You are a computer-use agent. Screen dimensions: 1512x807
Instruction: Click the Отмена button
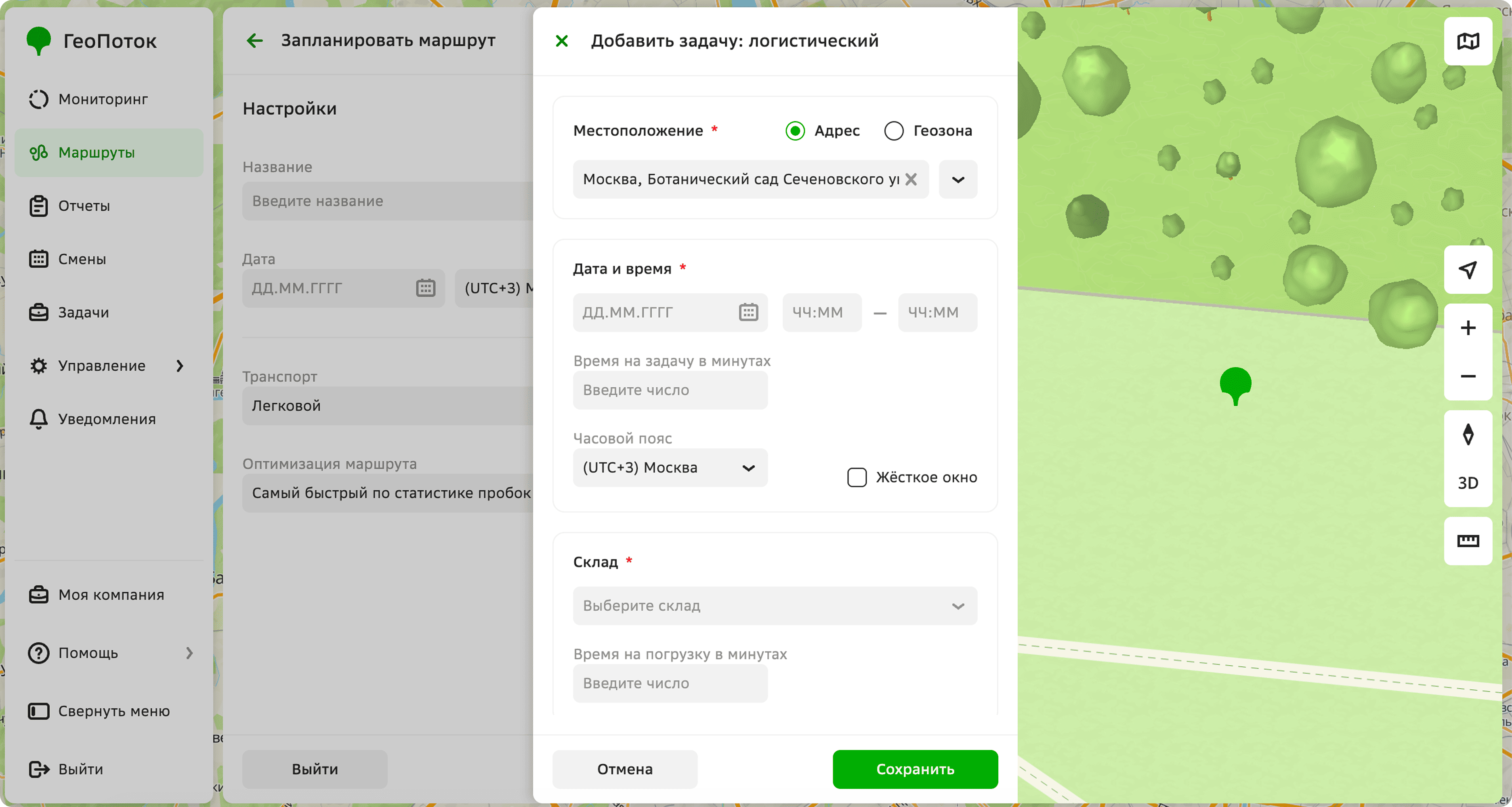[x=624, y=769]
